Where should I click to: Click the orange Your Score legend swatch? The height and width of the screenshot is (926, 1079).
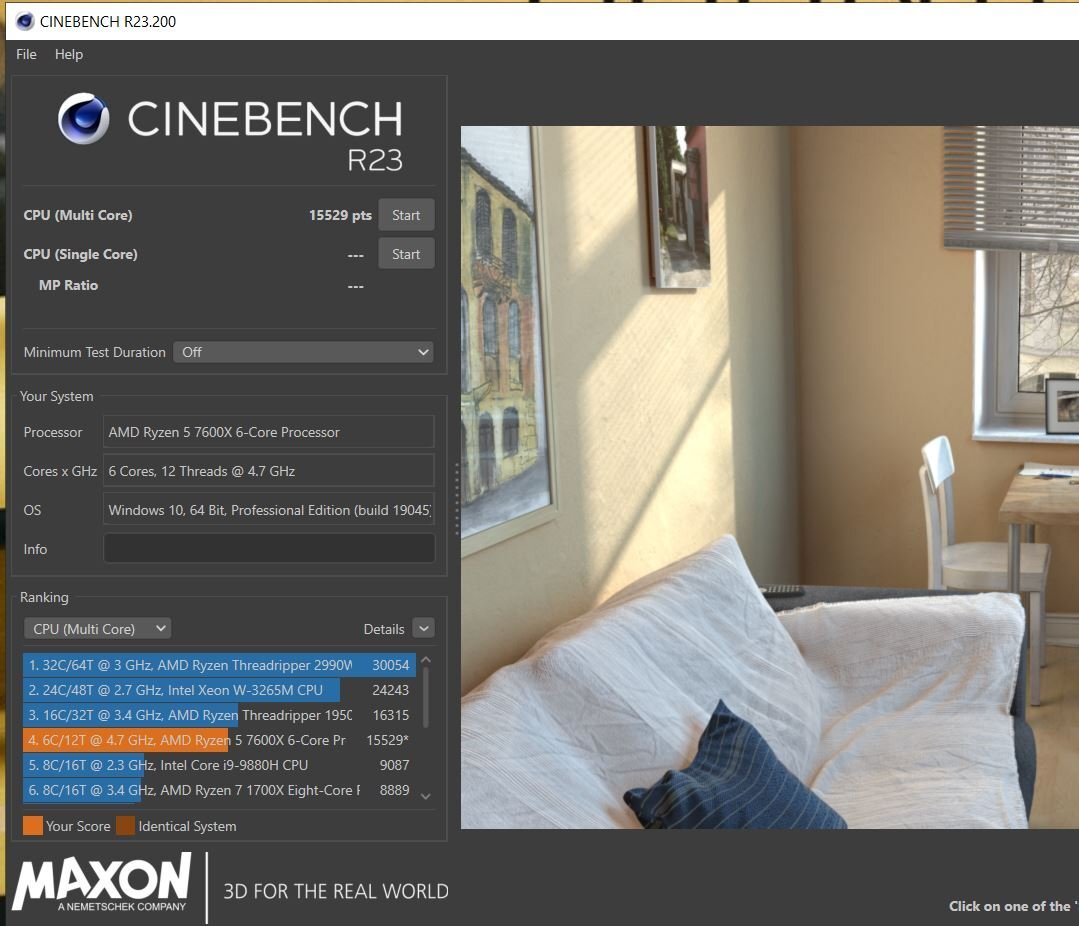coord(33,826)
